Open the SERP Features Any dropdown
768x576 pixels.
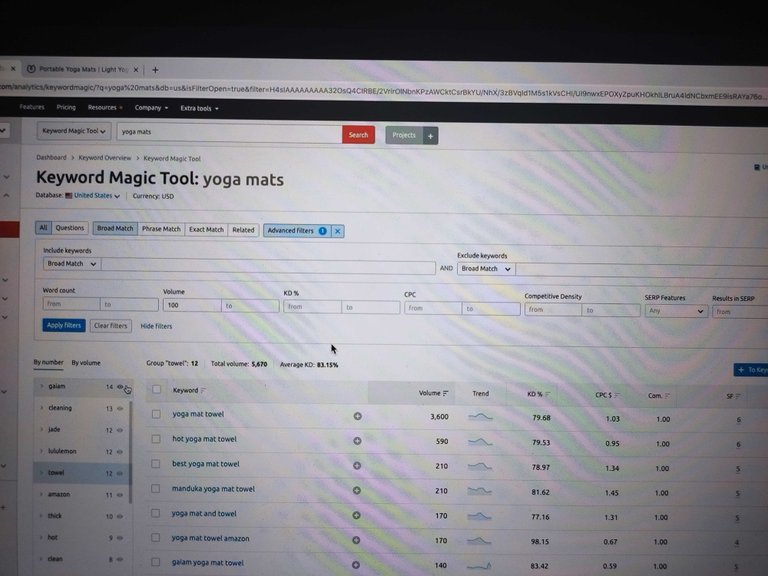(x=676, y=311)
